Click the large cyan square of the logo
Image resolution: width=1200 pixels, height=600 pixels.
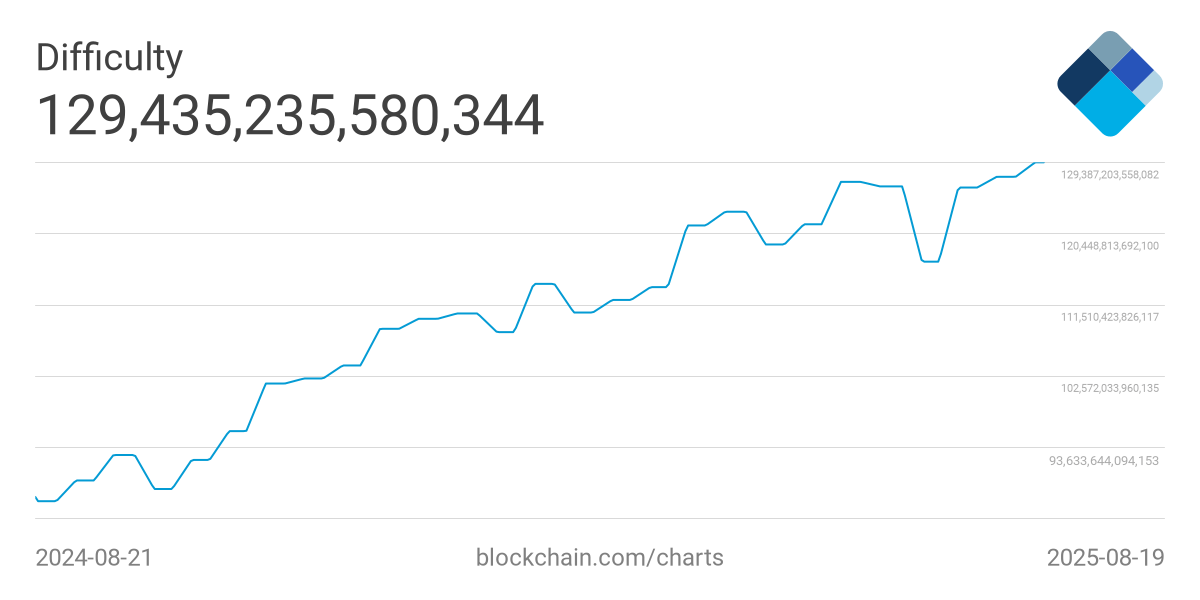tap(1110, 107)
